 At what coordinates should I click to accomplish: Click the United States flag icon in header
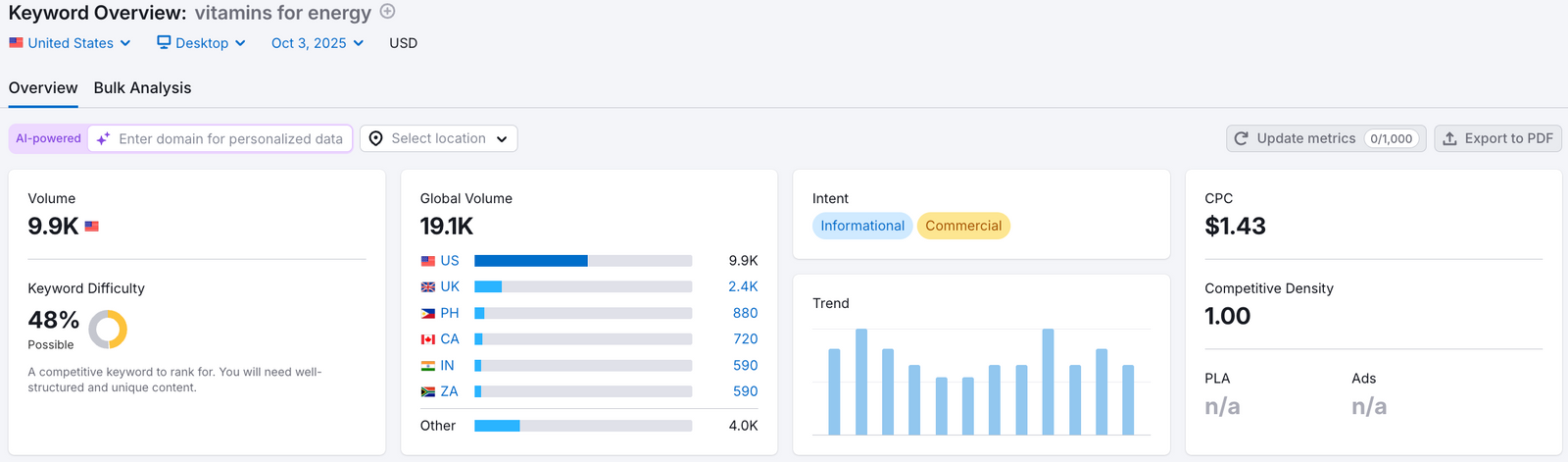pyautogui.click(x=16, y=43)
